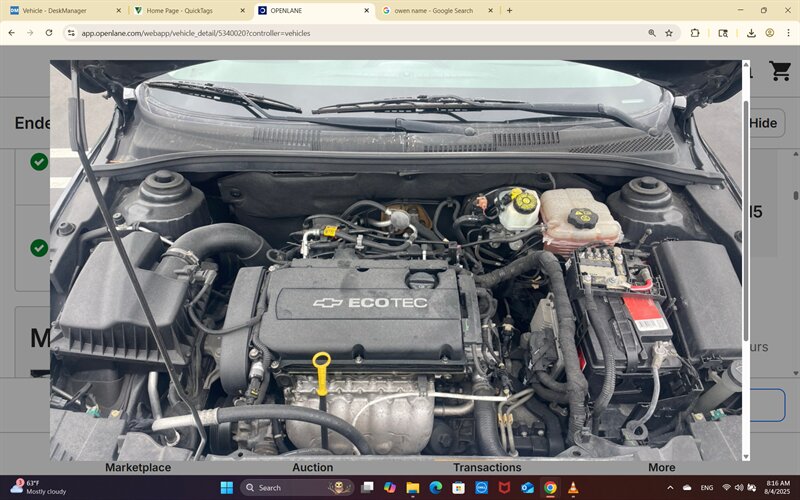Open the Chrome profile icon
800x500 pixels.
(769, 33)
